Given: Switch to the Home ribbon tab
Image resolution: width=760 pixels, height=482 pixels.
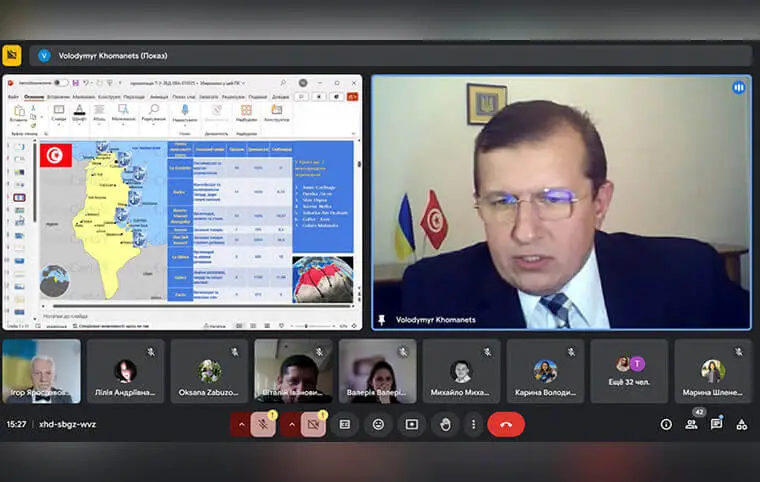Looking at the screenshot, I should click(x=34, y=96).
